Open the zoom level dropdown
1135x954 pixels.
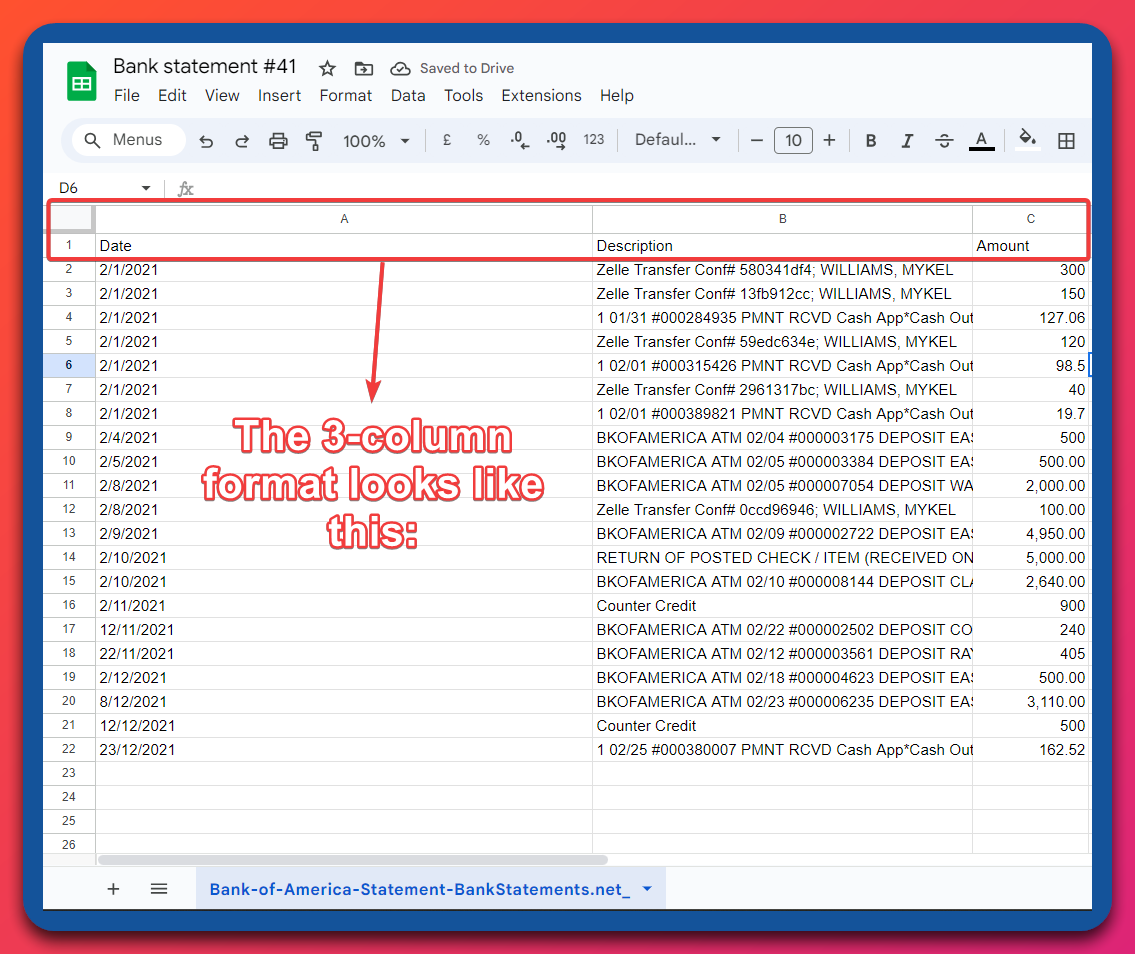click(376, 140)
